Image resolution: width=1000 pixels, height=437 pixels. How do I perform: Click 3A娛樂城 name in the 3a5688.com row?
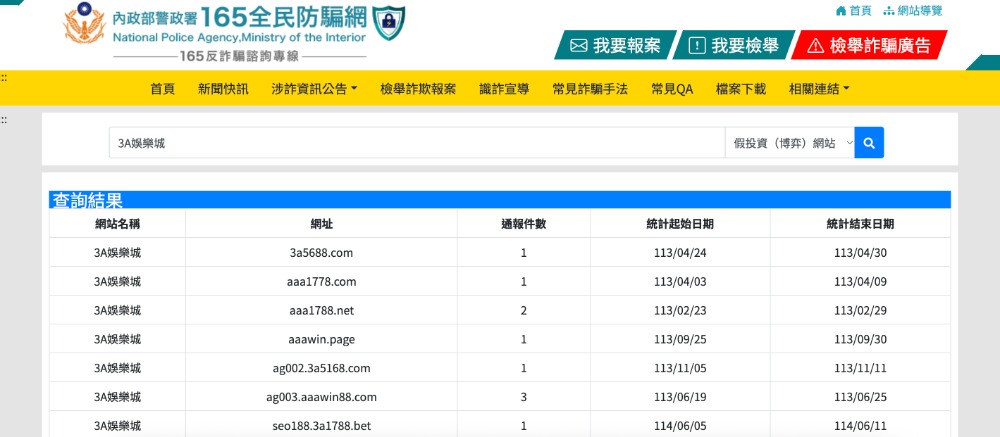point(117,253)
